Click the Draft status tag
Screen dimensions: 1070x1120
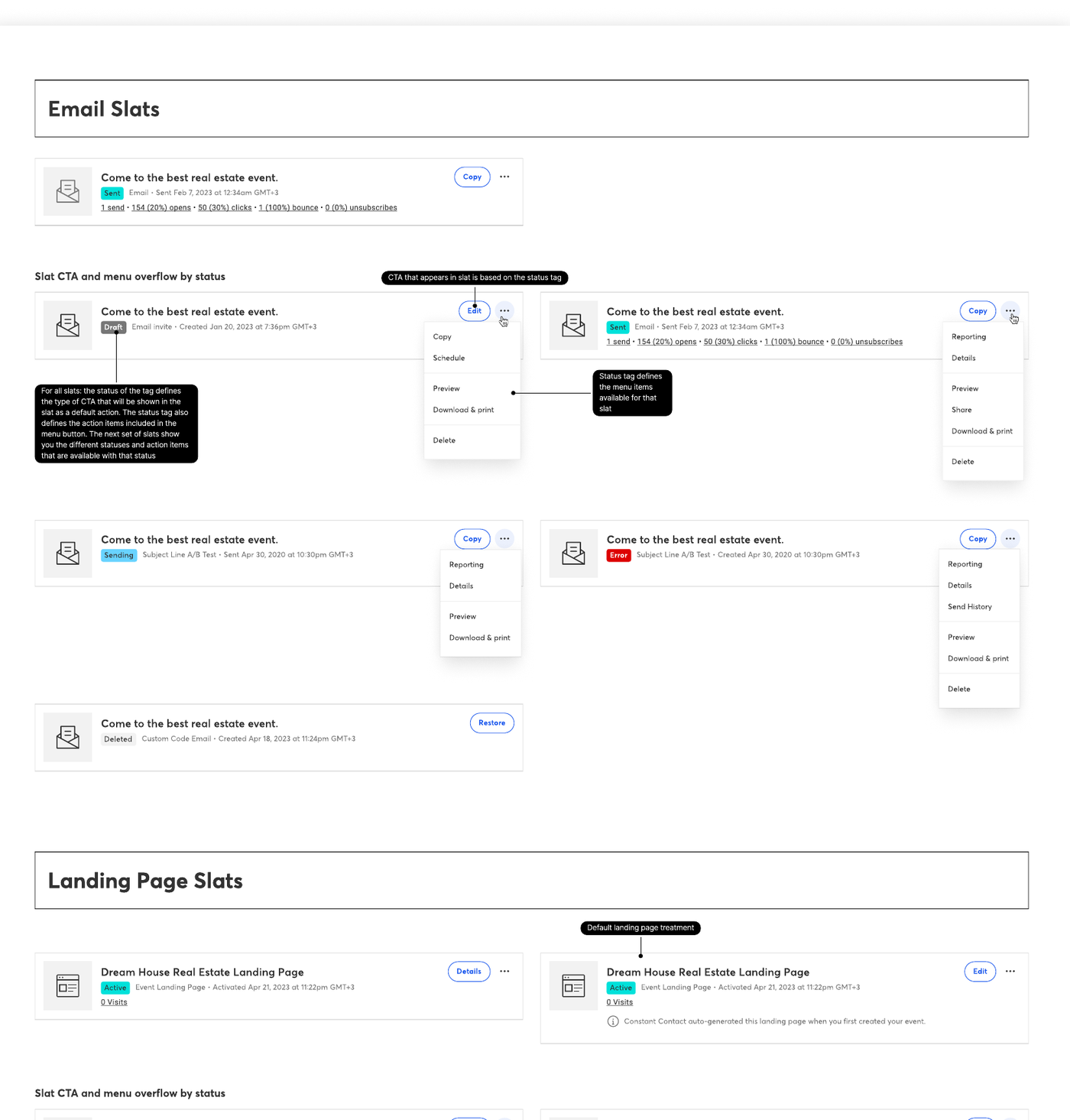[x=113, y=327]
